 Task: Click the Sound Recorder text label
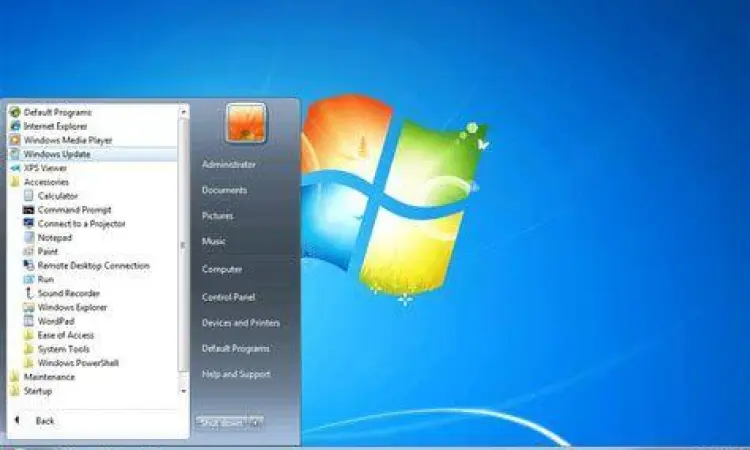tap(69, 293)
